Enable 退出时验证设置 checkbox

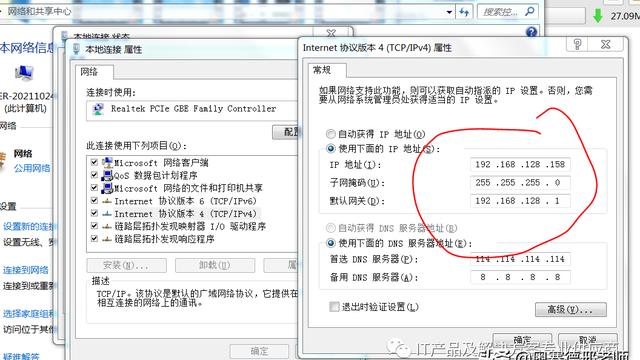334,307
